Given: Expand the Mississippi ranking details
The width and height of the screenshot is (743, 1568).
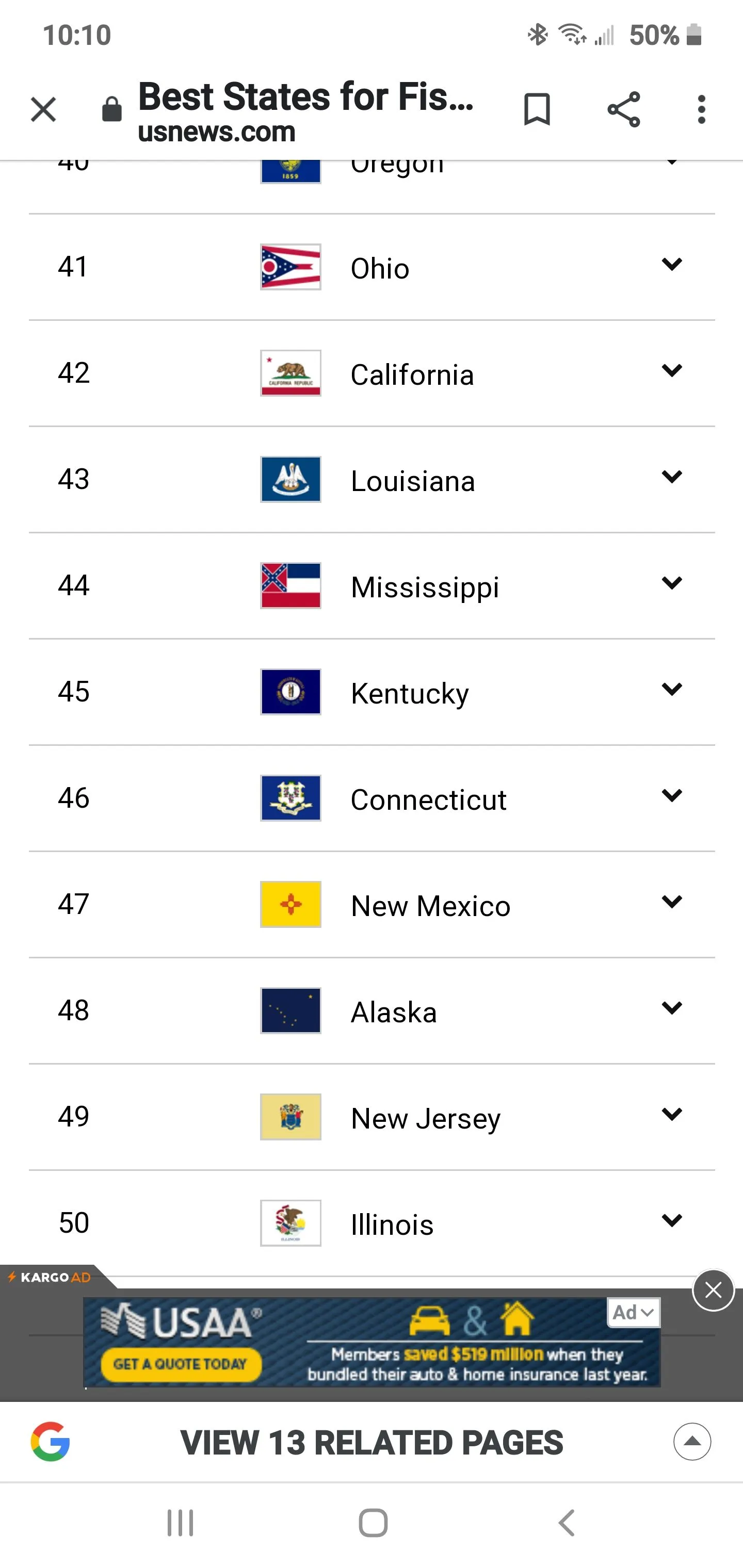Looking at the screenshot, I should coord(671,583).
